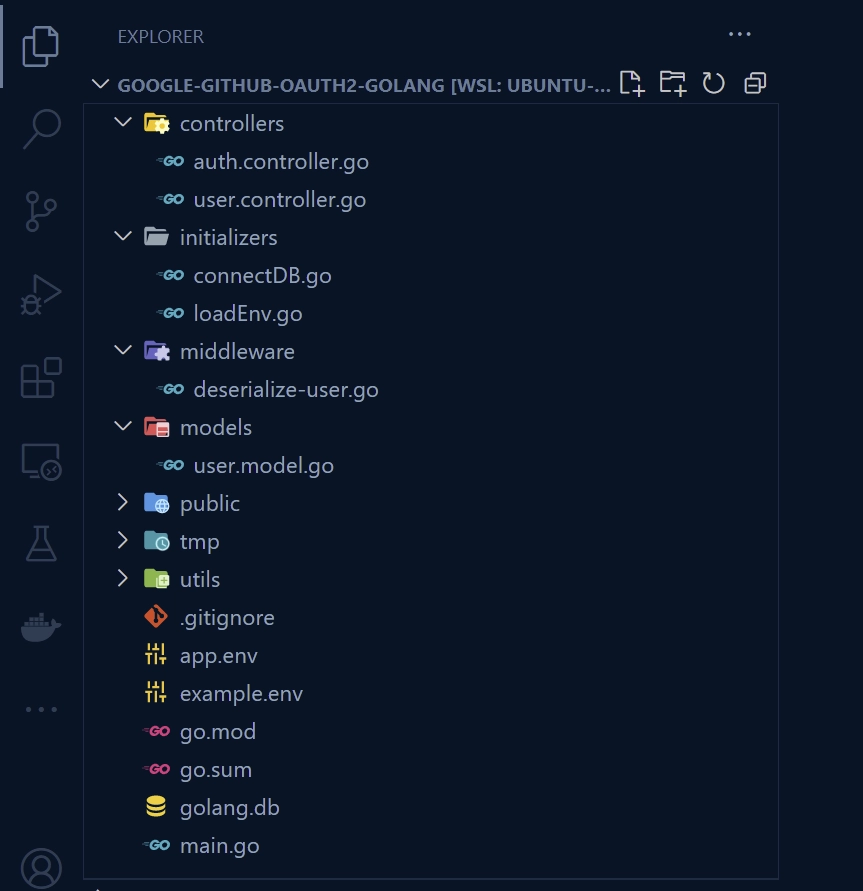This screenshot has width=863, height=891.
Task: Create a new file in the workspace
Action: pyautogui.click(x=632, y=84)
